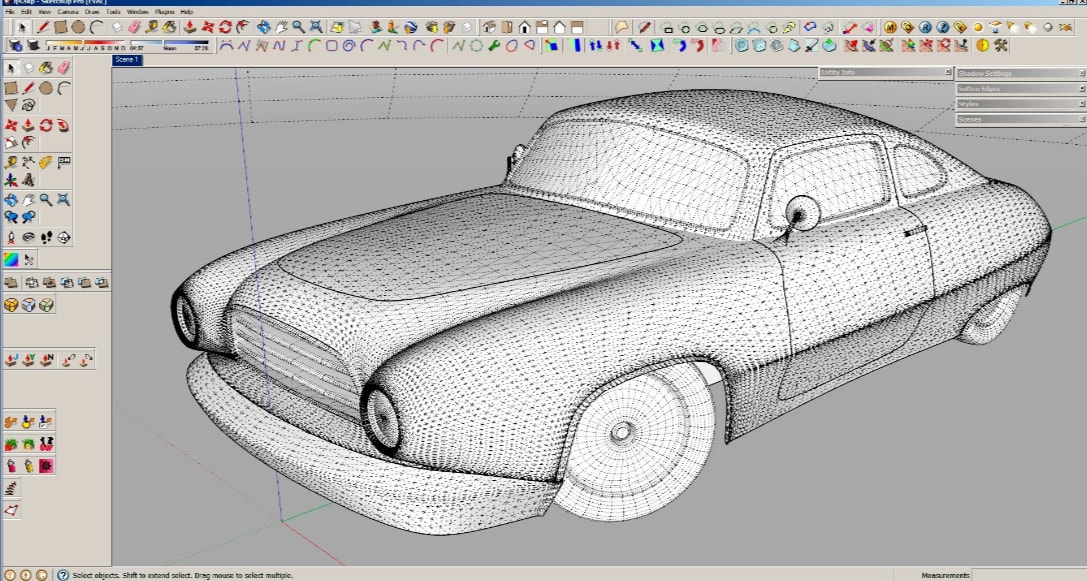Open the Help menu
1087x581 pixels.
point(186,12)
